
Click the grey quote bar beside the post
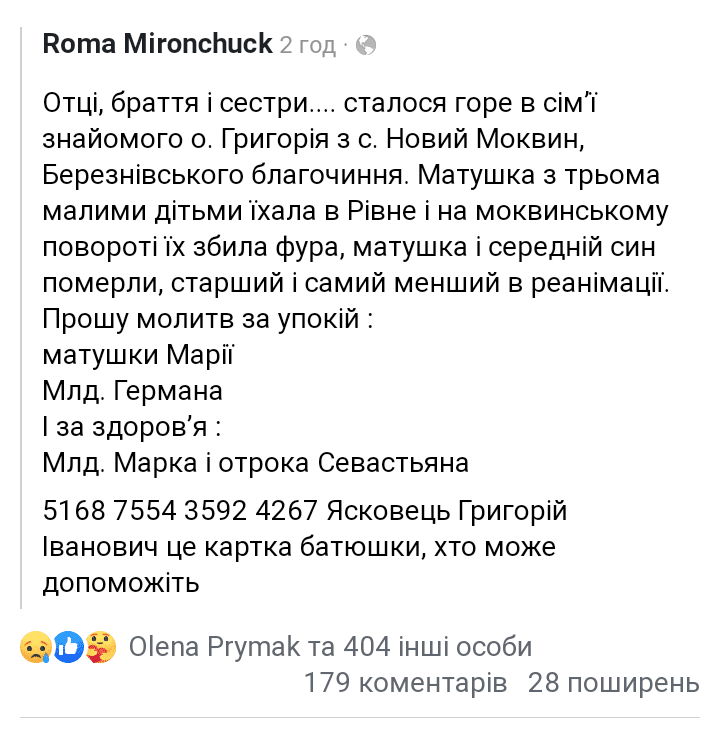pos(21,317)
